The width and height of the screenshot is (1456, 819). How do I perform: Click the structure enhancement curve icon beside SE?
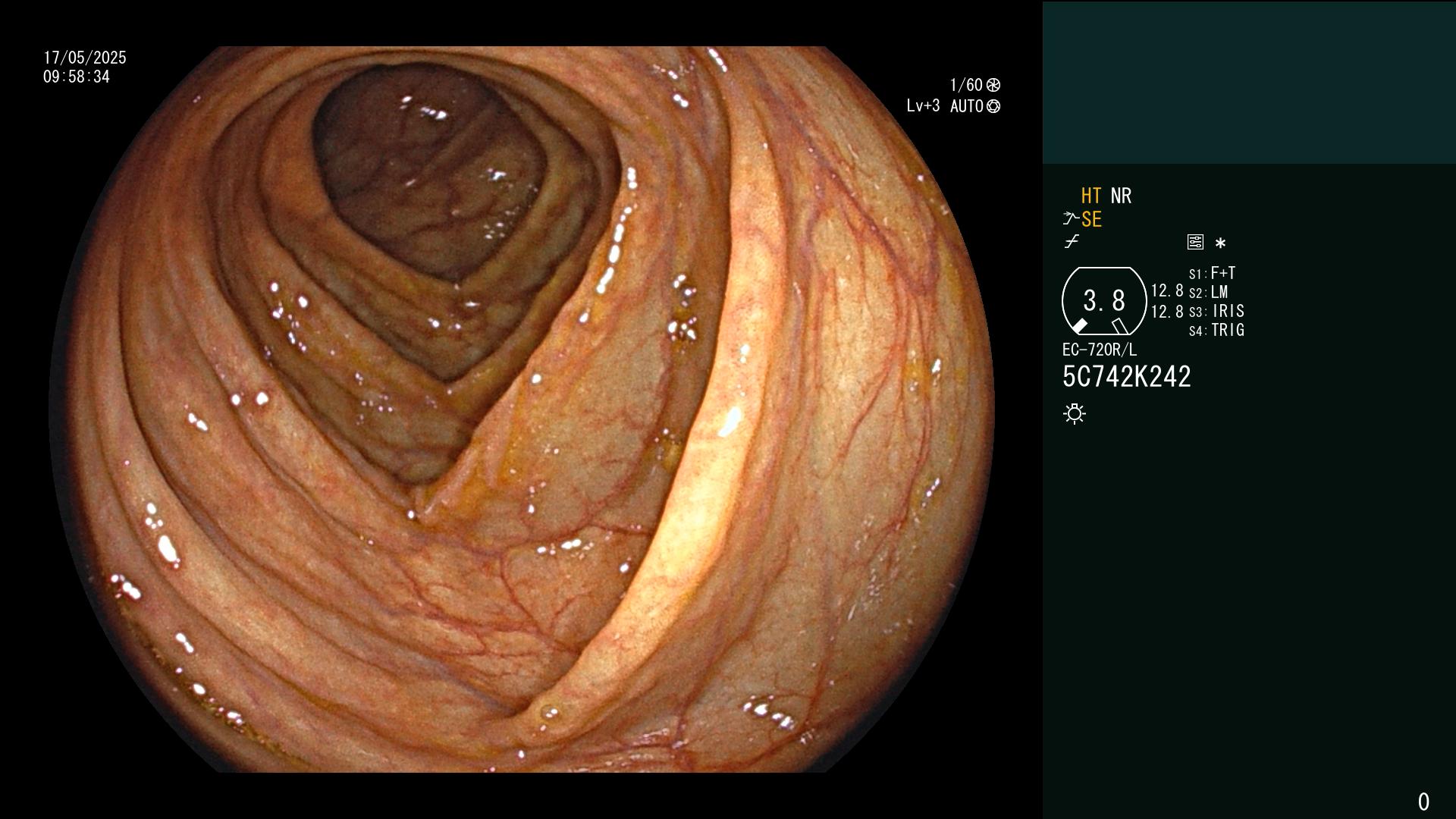[1071, 218]
